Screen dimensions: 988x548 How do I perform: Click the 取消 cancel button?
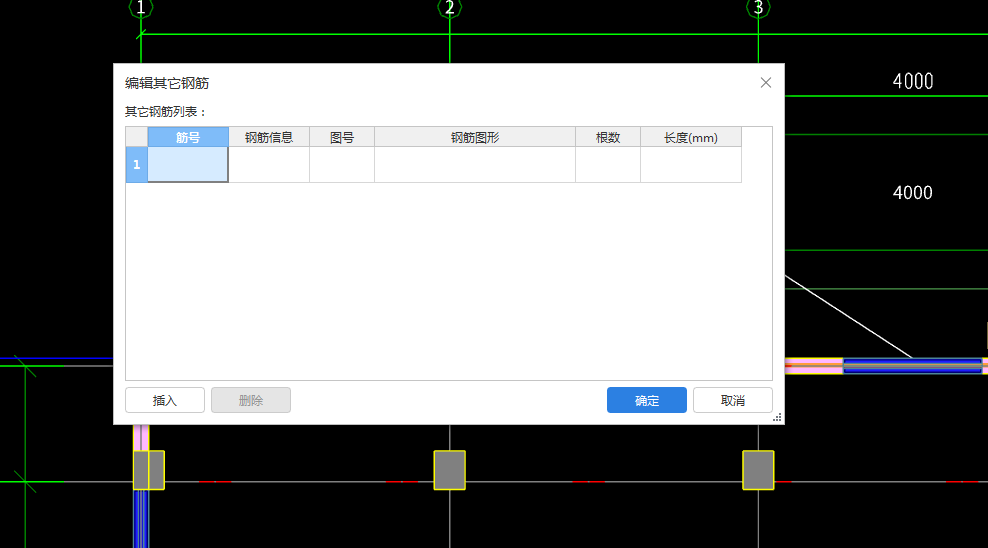point(733,400)
